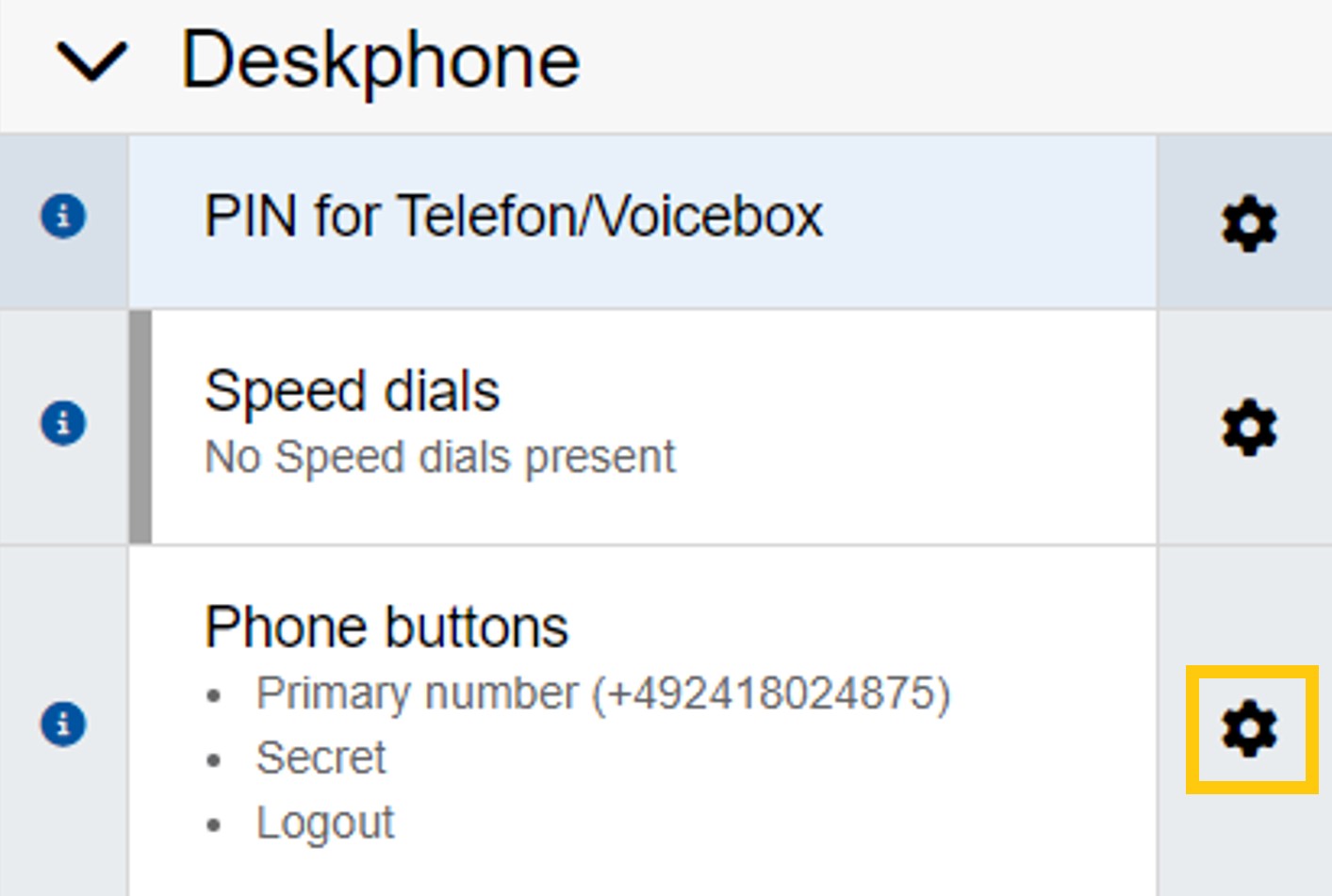The height and width of the screenshot is (896, 1332).
Task: Show info for PIN for Telefon/Voicebox
Action: 63,216
